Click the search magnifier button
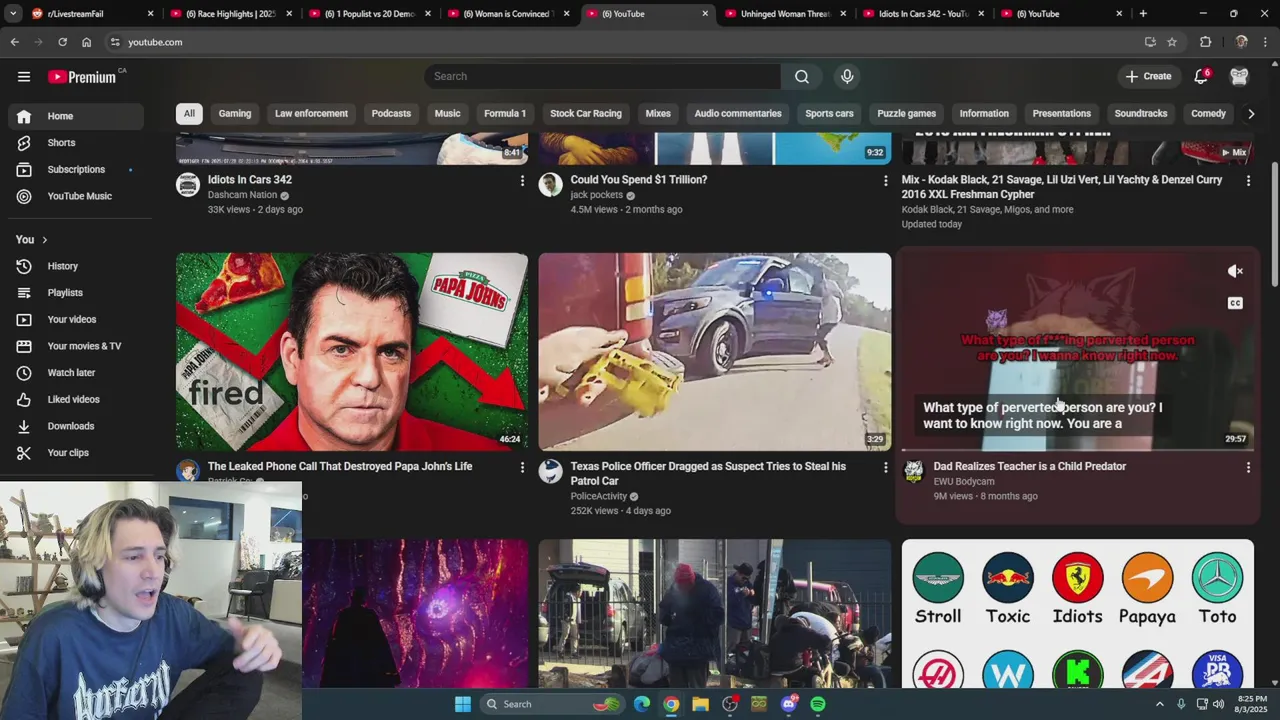This screenshot has height=720, width=1280. (x=802, y=76)
